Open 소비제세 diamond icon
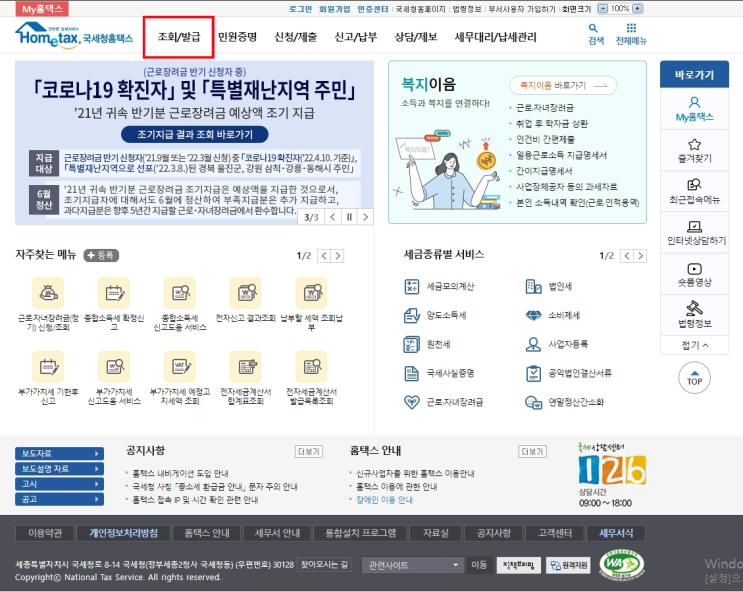The width and height of the screenshot is (743, 592). pyautogui.click(x=534, y=315)
